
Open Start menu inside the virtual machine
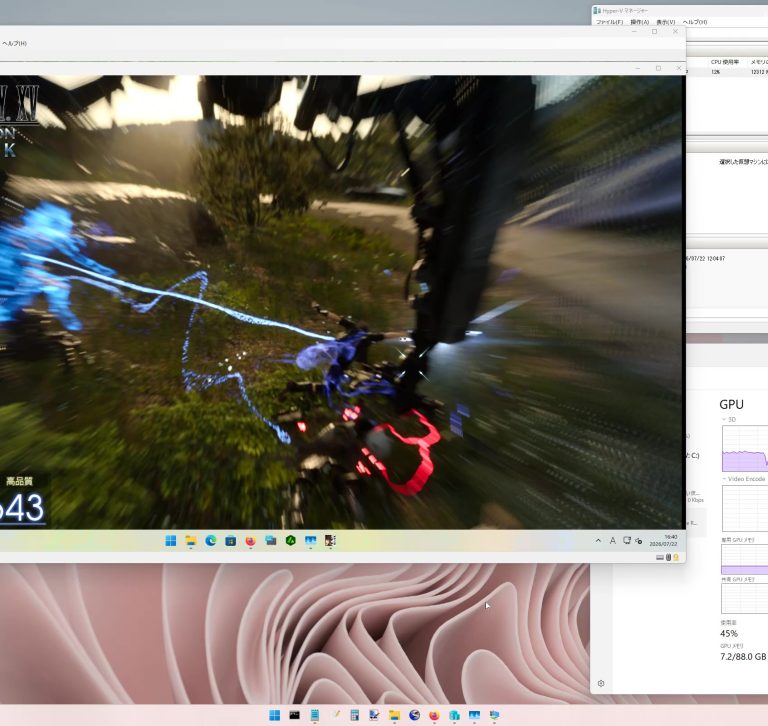point(170,540)
